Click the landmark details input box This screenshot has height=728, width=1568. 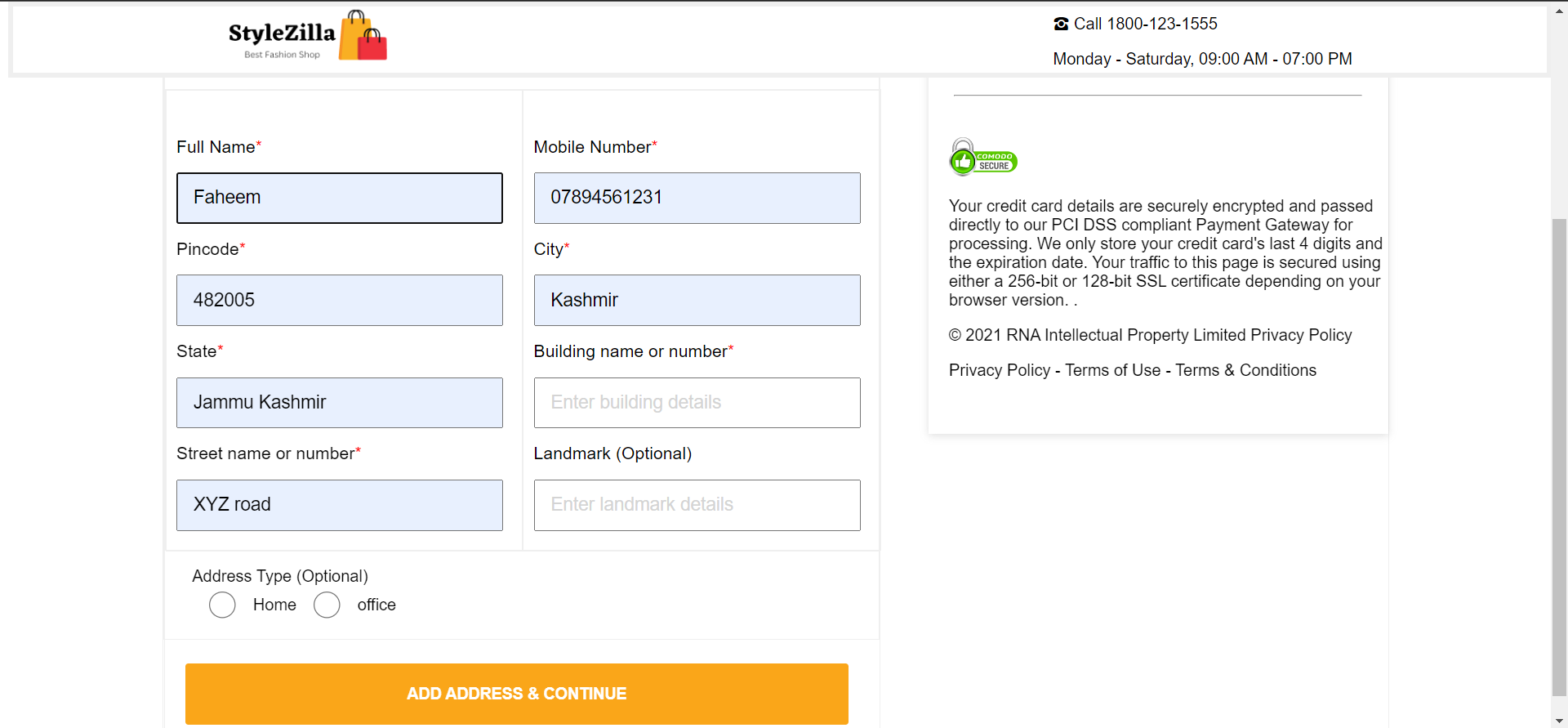coord(697,504)
